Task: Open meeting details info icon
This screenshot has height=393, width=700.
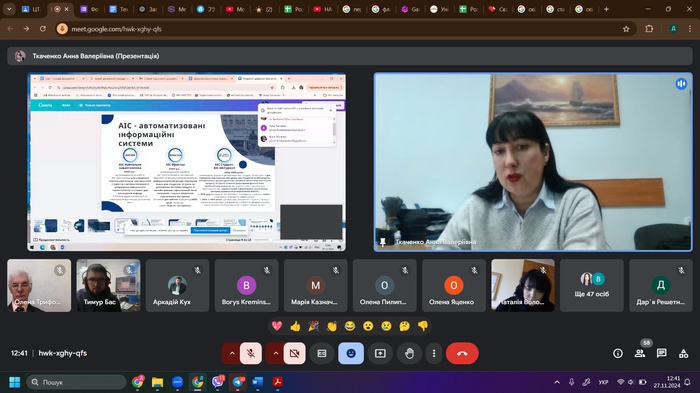Action: tap(618, 353)
